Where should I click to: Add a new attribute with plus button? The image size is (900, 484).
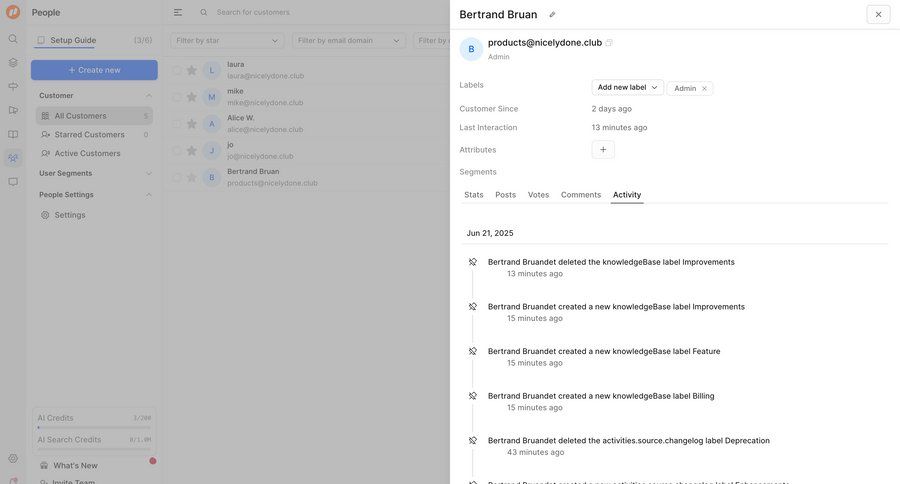pyautogui.click(x=603, y=150)
